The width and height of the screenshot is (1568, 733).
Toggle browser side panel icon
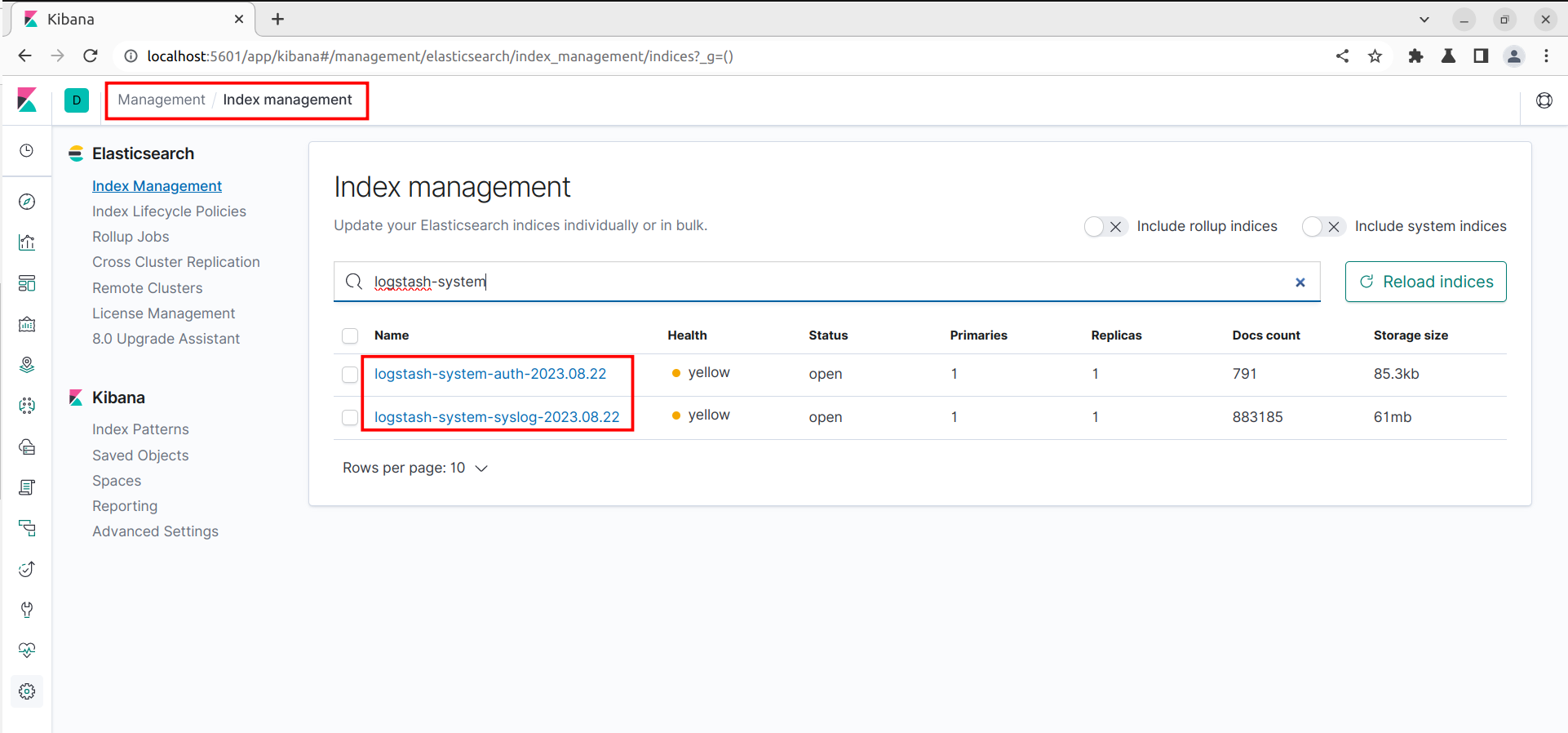(x=1481, y=56)
